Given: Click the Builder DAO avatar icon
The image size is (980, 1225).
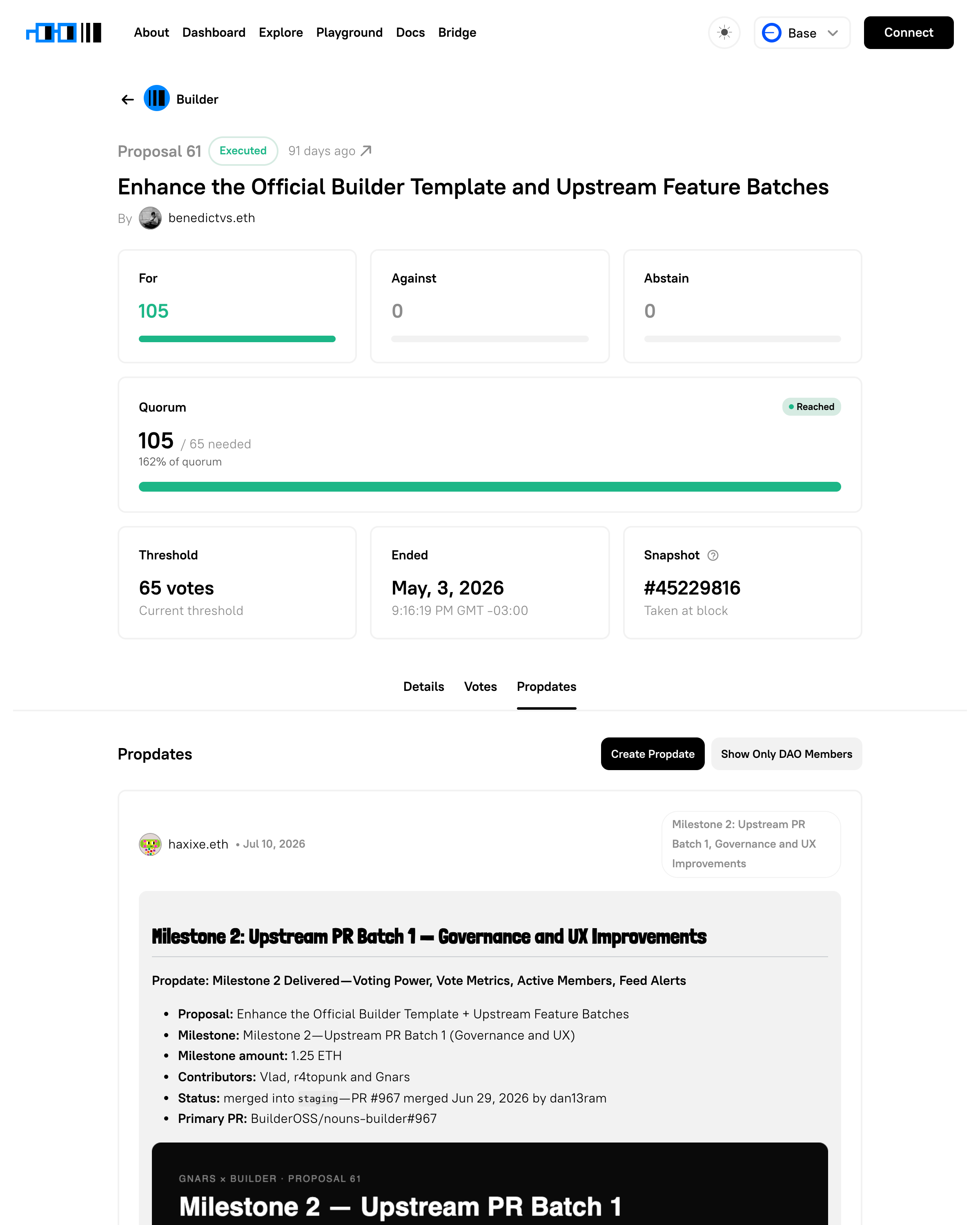Looking at the screenshot, I should coord(157,99).
